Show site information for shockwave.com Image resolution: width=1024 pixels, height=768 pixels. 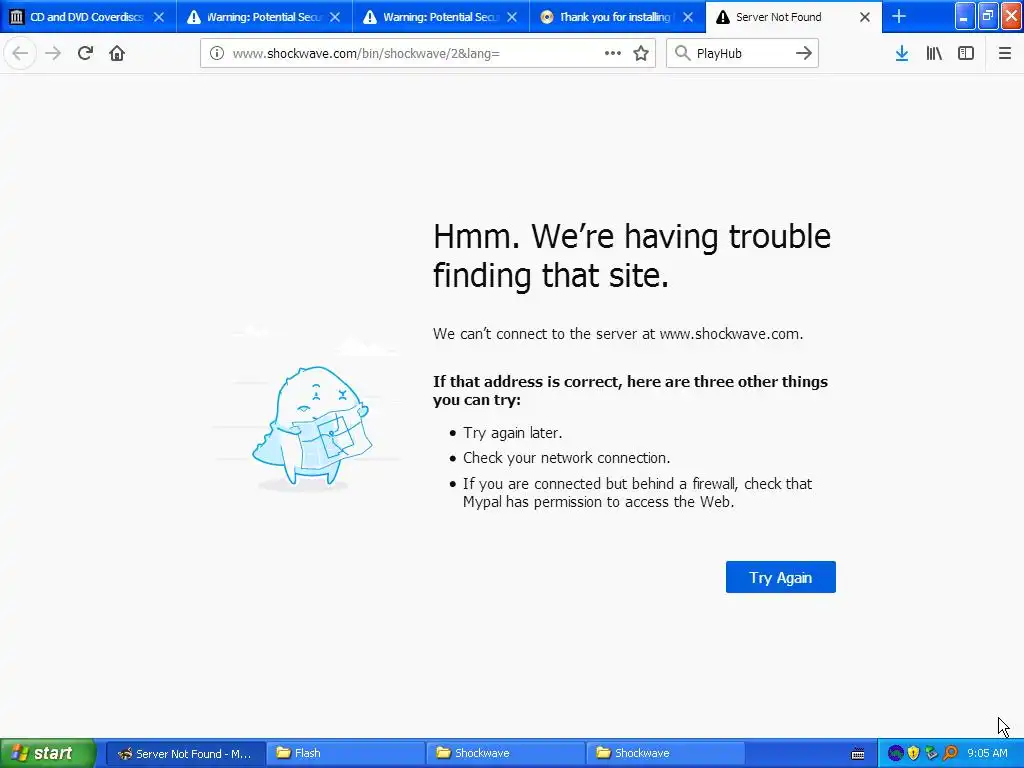click(x=217, y=54)
